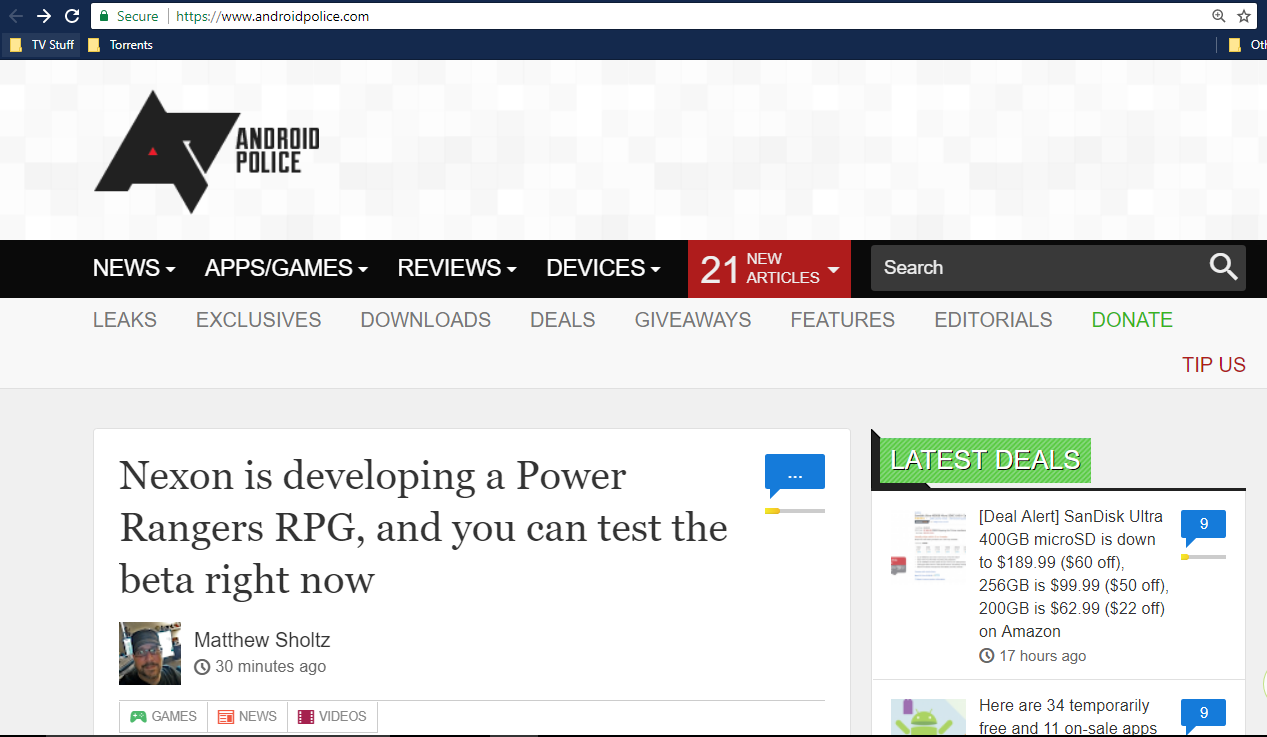Go to the LEAKS section
This screenshot has width=1267, height=737.
coord(125,320)
